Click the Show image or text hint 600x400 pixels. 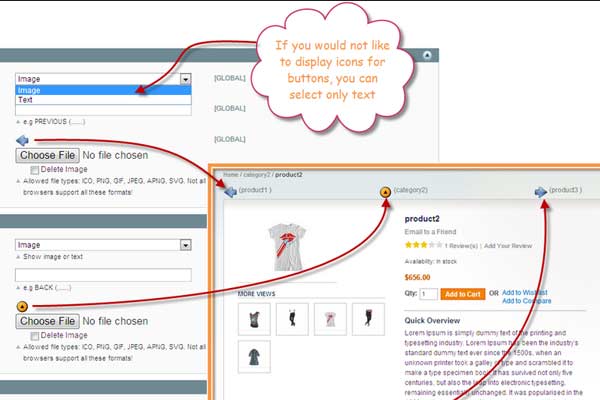(53, 256)
